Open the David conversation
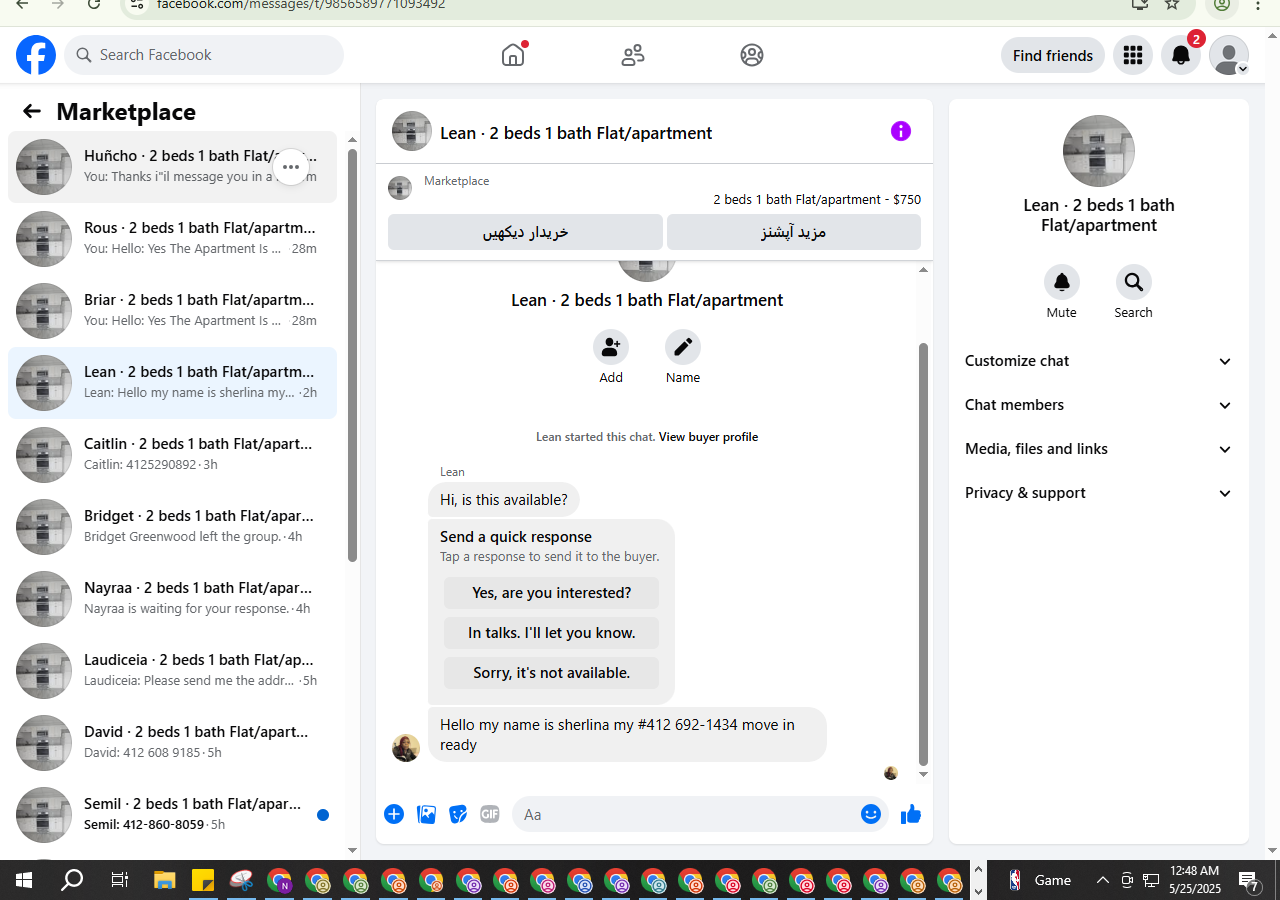The image size is (1280, 900). coord(172,742)
